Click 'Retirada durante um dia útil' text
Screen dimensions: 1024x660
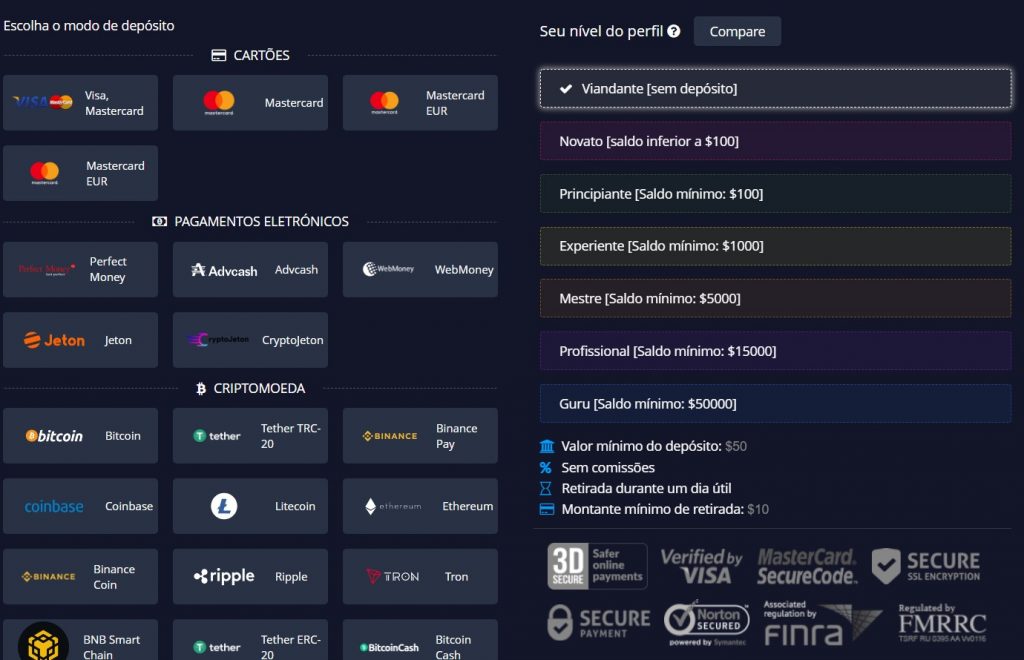pos(647,488)
